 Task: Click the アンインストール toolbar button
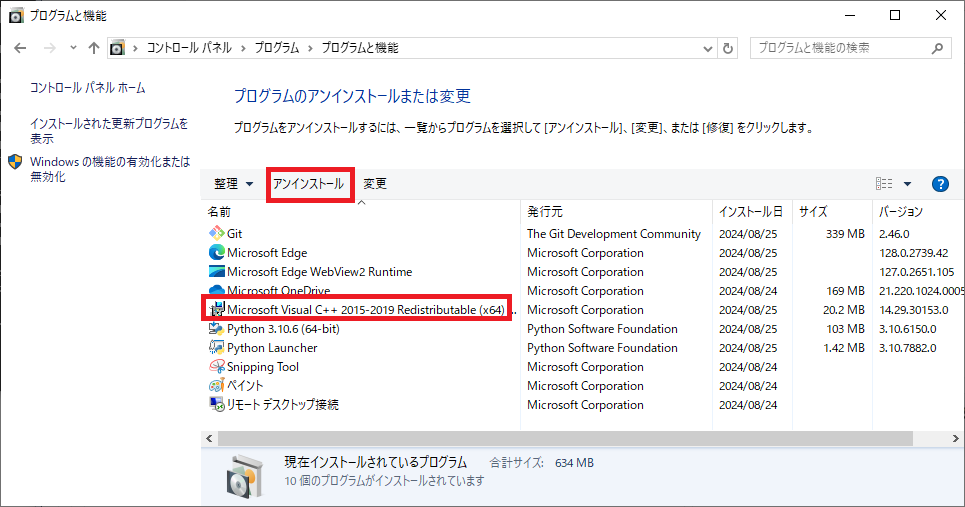pos(309,184)
